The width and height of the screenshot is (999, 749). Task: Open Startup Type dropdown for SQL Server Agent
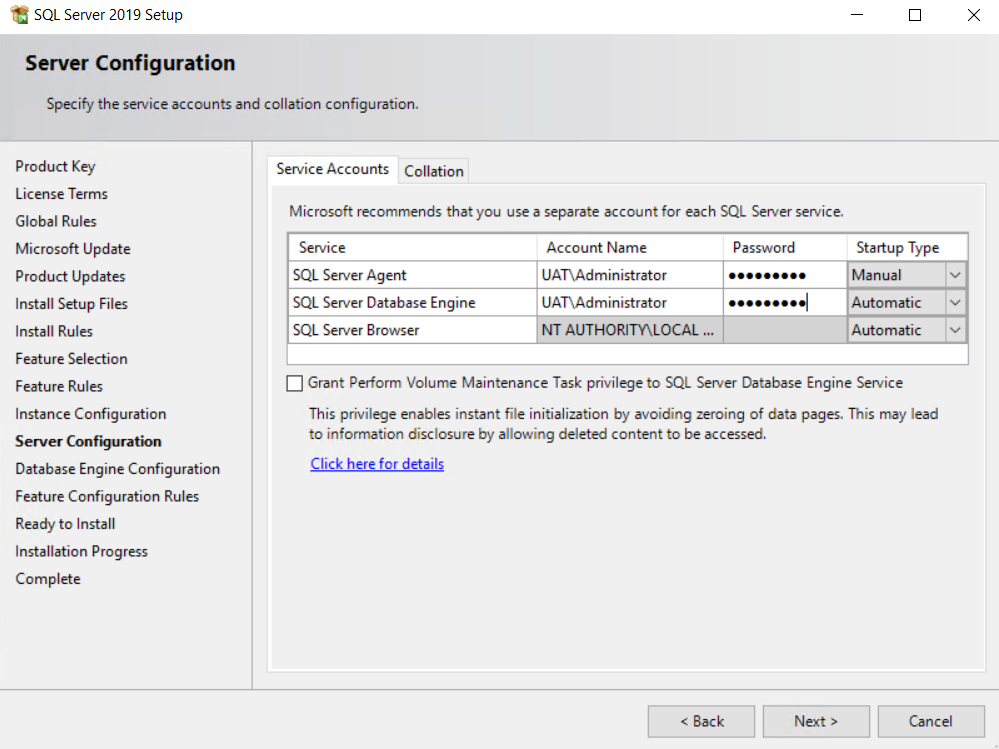click(954, 275)
